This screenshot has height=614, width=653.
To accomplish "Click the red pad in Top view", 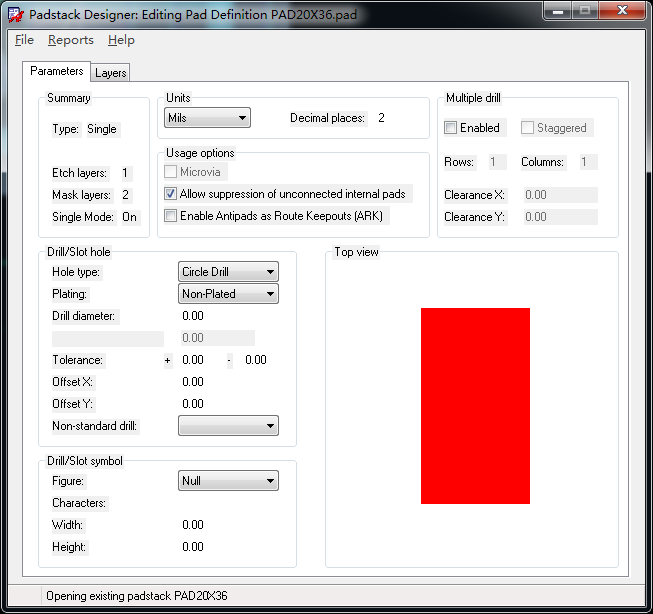I will (x=475, y=406).
